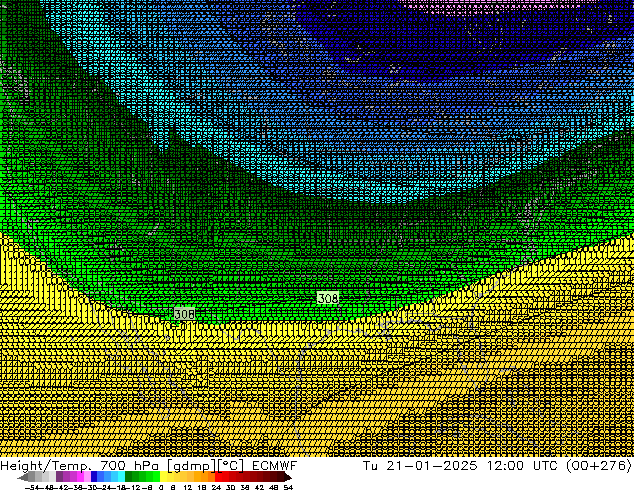
Task: Click the '(00+276)' forecast hour text
Action: 598,466
